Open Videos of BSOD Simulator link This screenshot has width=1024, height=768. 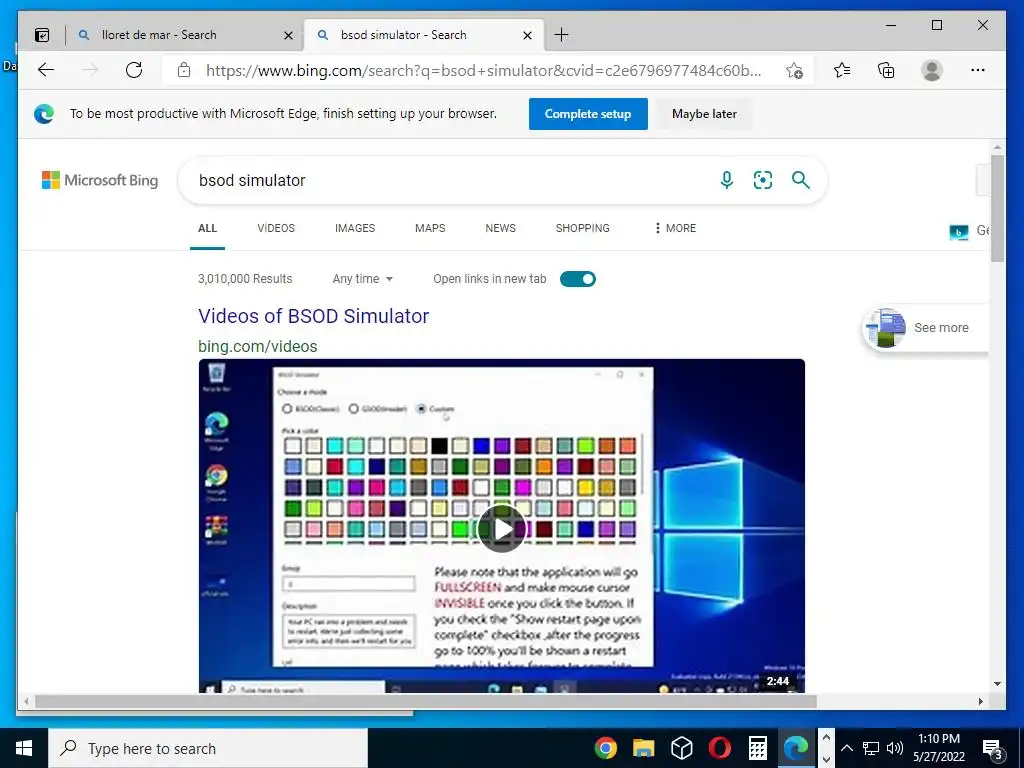[313, 316]
